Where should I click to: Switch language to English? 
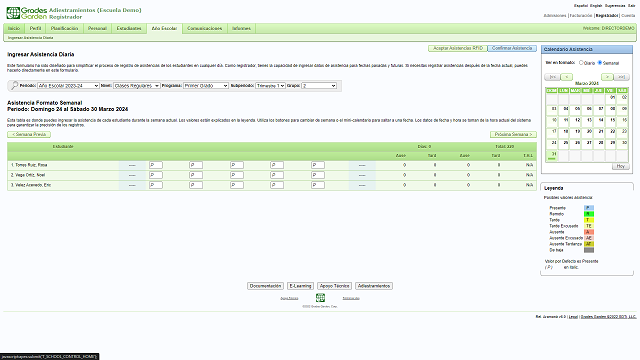tap(596, 6)
